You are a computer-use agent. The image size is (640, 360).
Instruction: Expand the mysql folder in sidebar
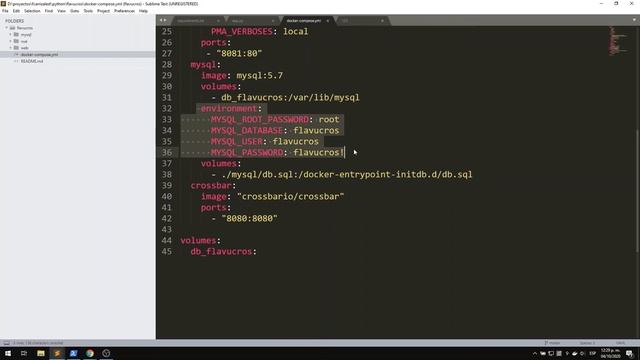pos(11,35)
